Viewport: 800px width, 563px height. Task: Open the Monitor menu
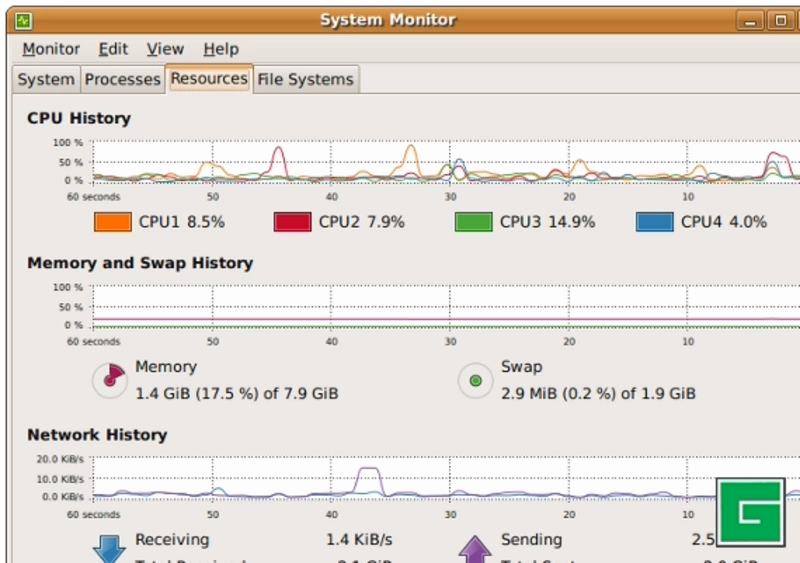pyautogui.click(x=51, y=49)
